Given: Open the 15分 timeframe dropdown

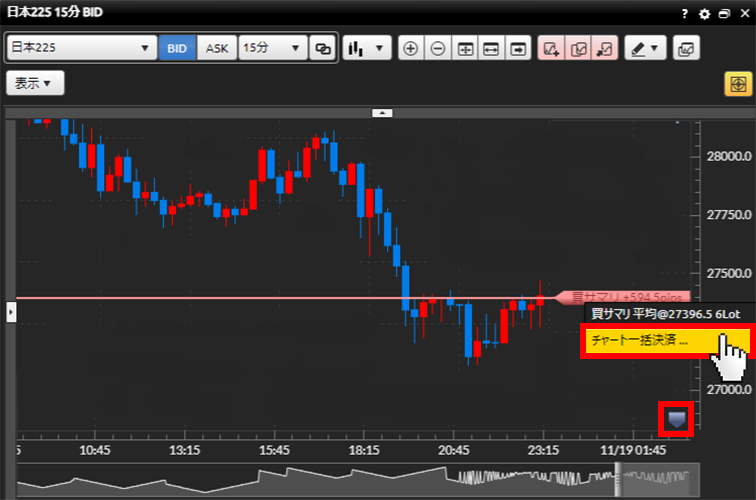Looking at the screenshot, I should tap(272, 48).
